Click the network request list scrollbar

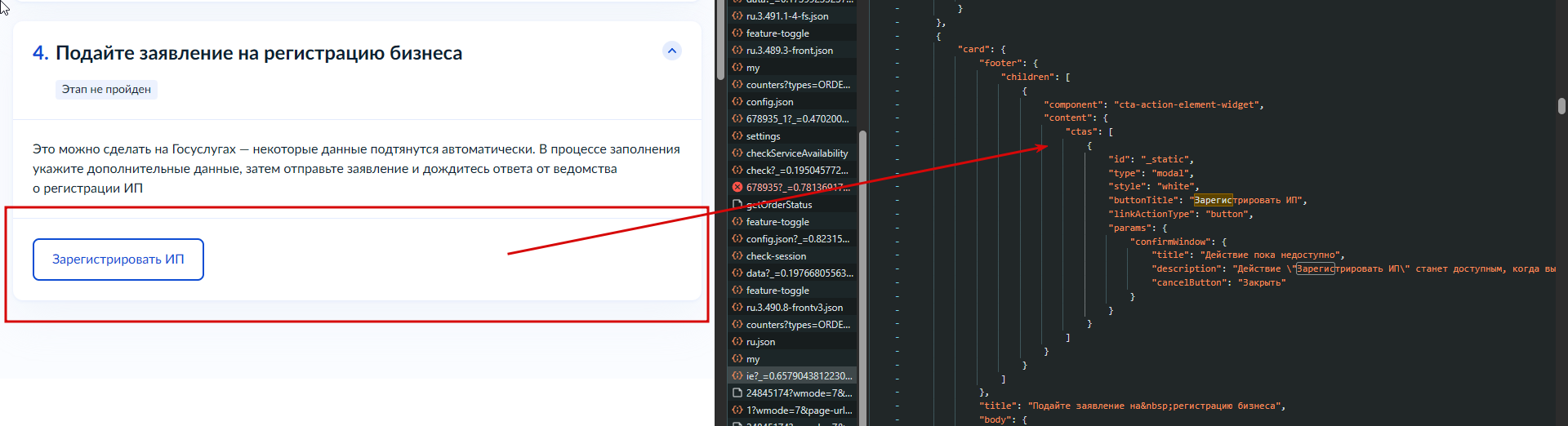pos(862,277)
